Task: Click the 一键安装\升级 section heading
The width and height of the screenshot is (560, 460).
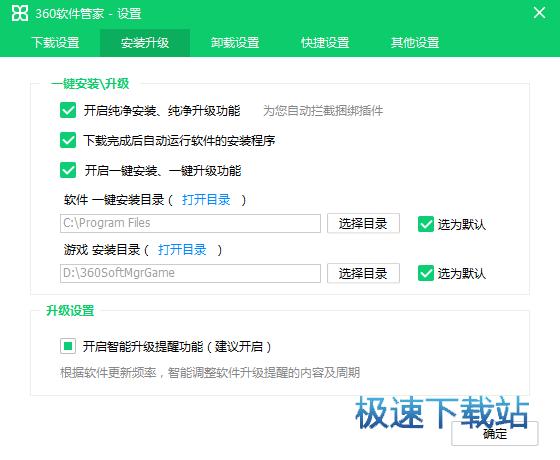Action: click(x=90, y=84)
